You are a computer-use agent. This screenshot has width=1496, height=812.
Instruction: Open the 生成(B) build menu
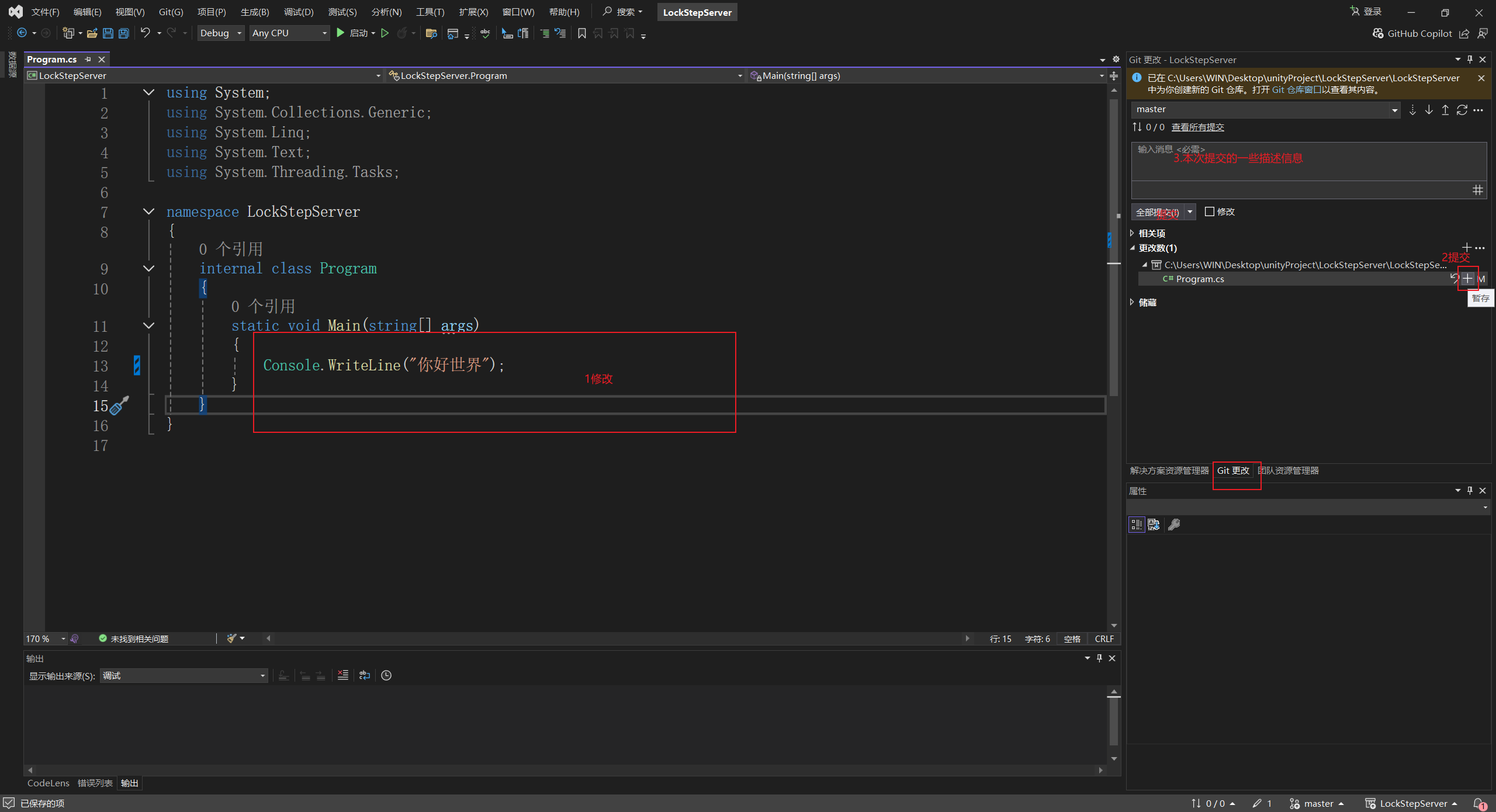pos(255,12)
